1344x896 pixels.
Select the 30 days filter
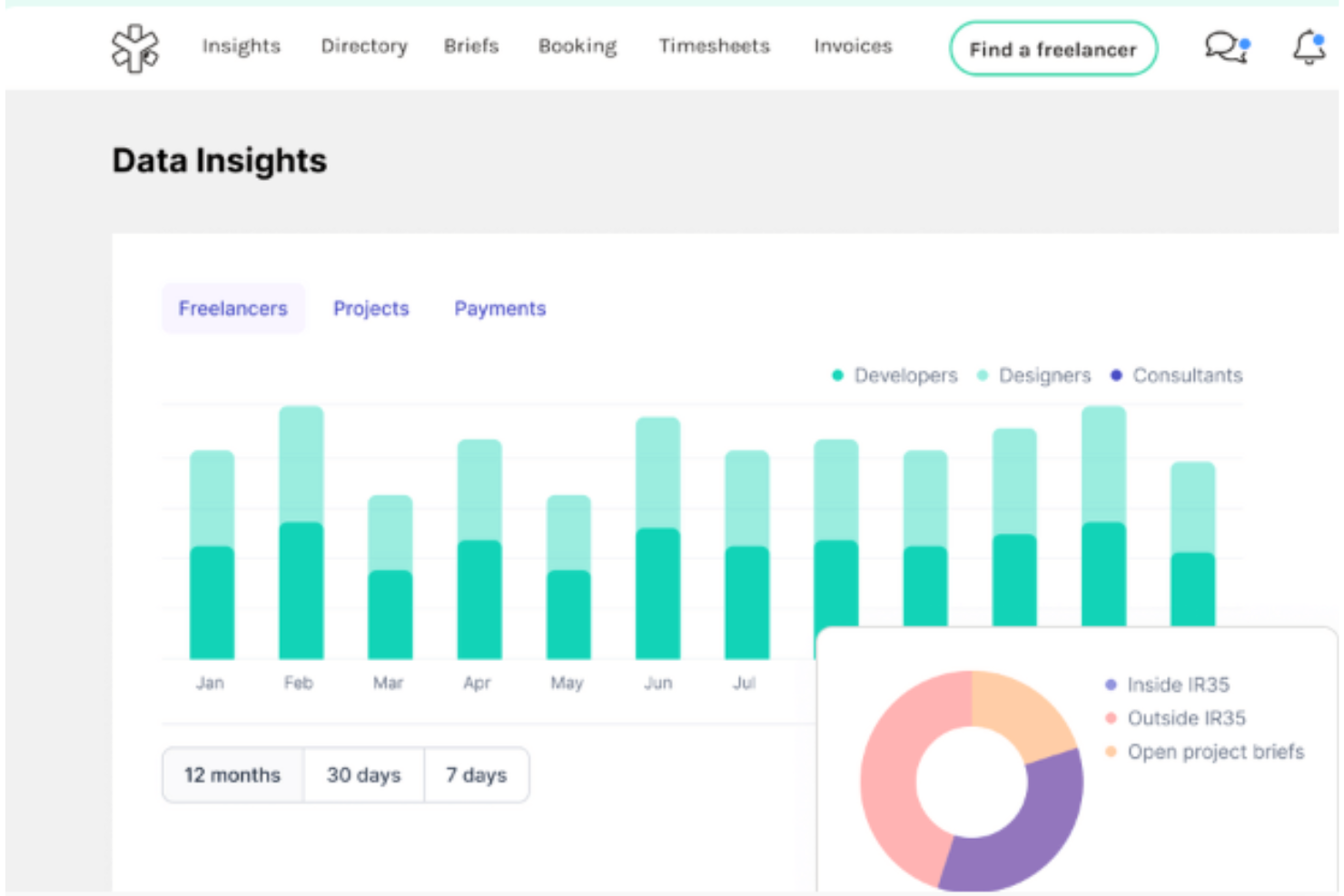coord(364,774)
